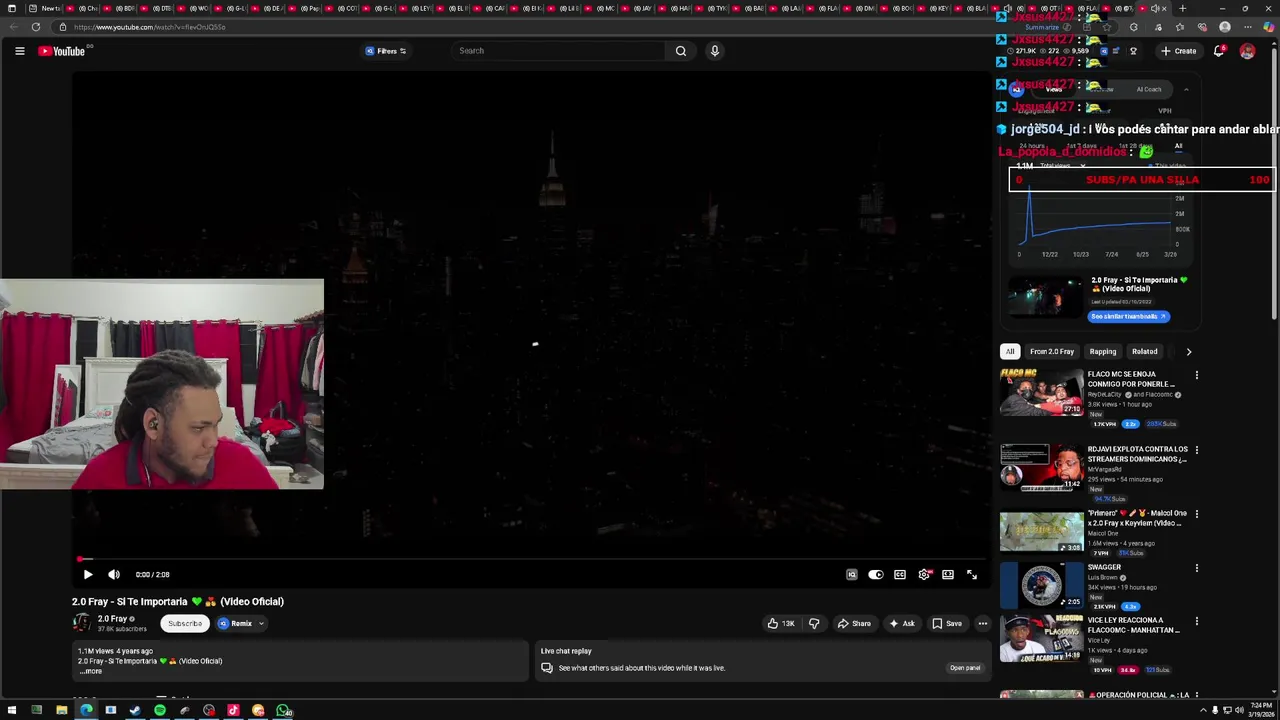Open Windows Start menu

pos(12,711)
